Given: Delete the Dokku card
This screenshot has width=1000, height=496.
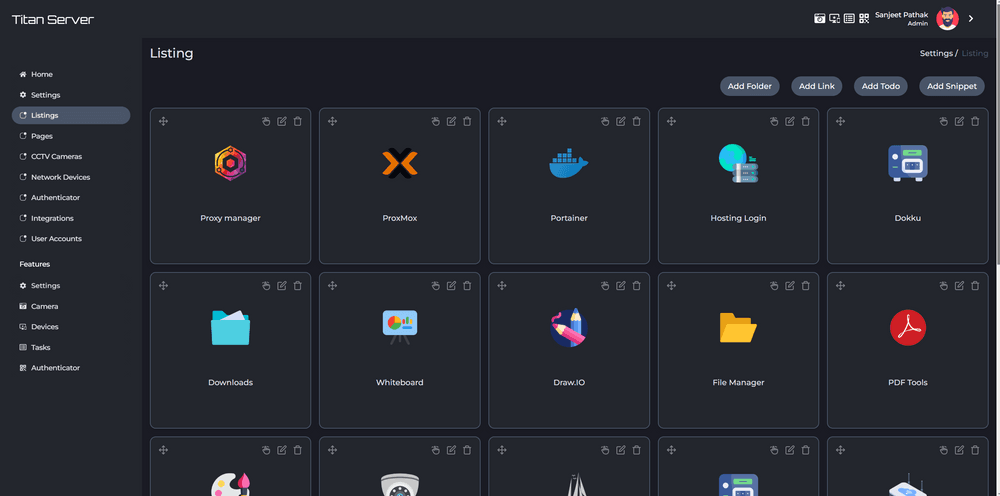Looking at the screenshot, I should click(975, 121).
